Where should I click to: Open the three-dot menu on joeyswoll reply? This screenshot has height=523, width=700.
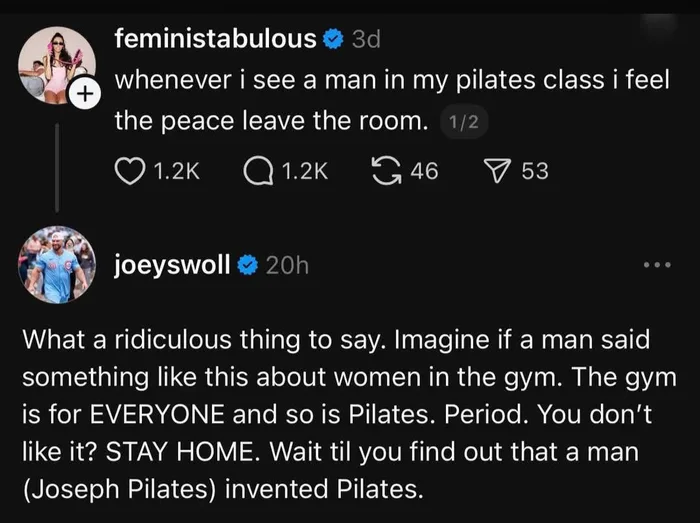point(657,265)
